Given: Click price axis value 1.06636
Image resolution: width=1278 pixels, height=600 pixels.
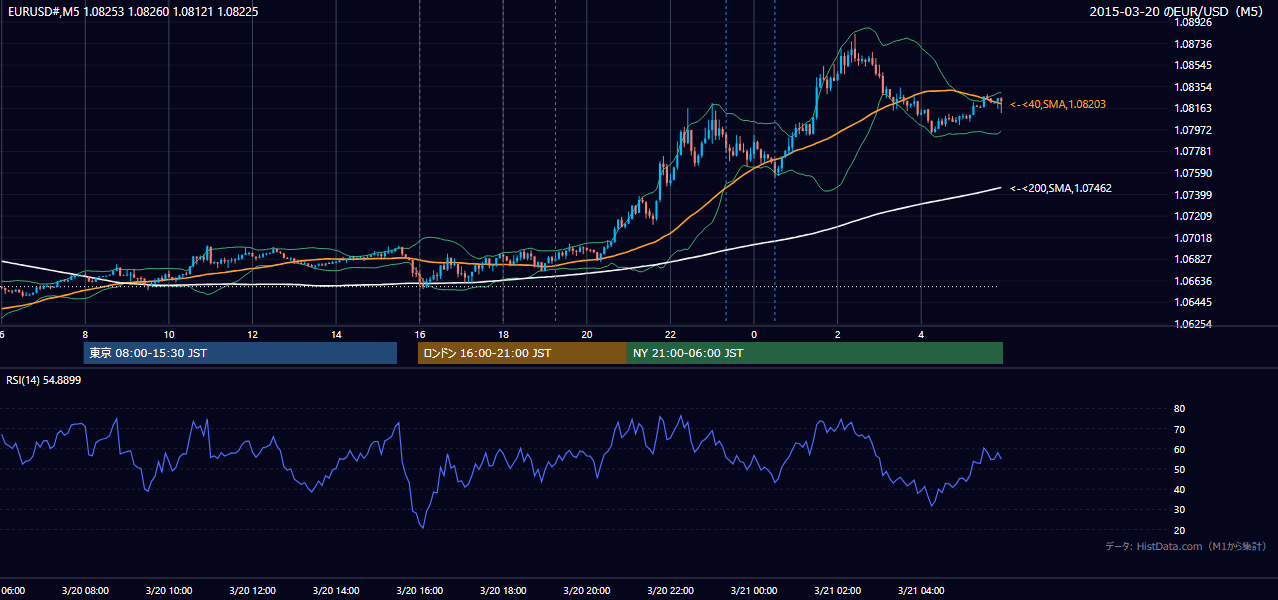Looking at the screenshot, I should click(x=1192, y=281).
